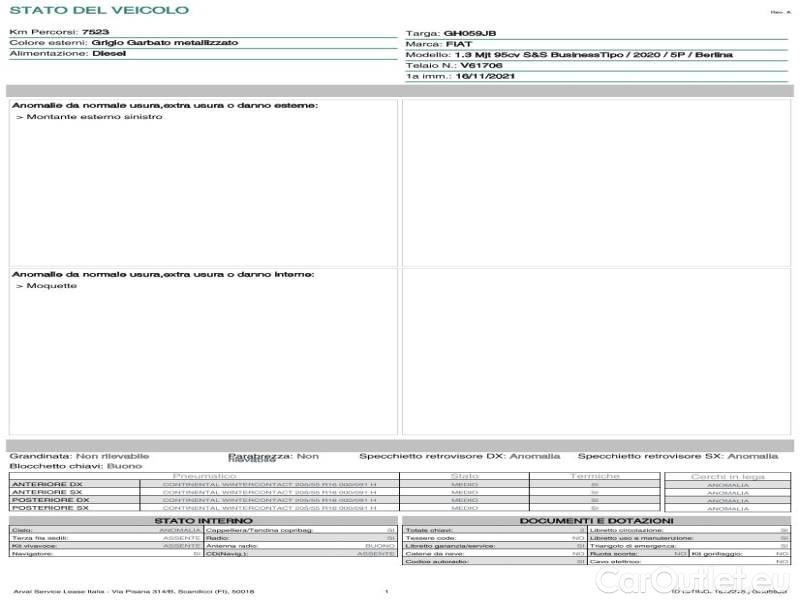Select the 'Navigatore:' row label

[32, 554]
